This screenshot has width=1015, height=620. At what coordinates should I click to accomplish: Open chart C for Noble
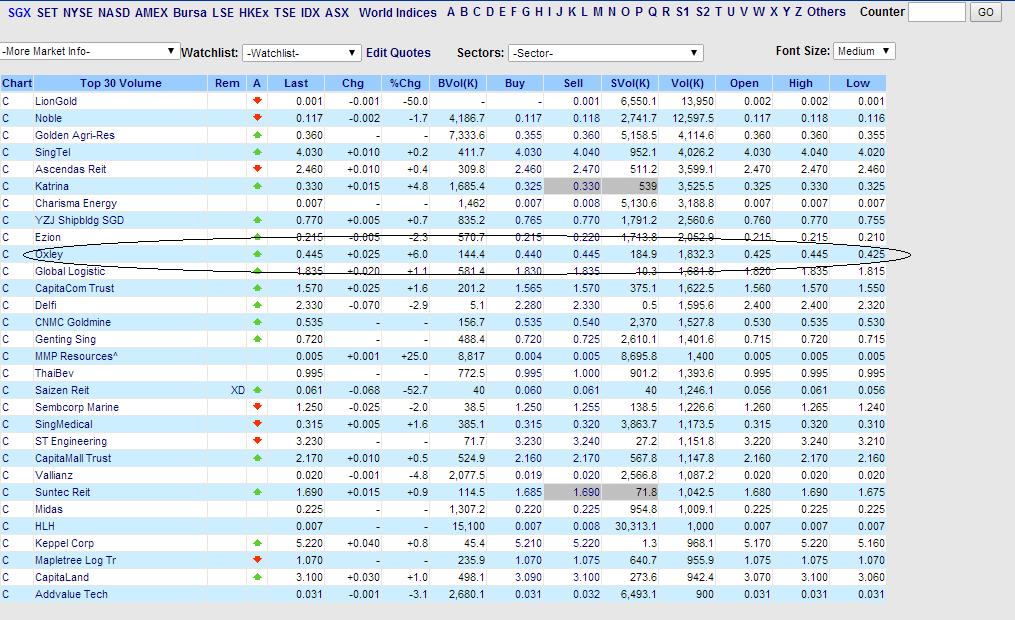[6, 118]
